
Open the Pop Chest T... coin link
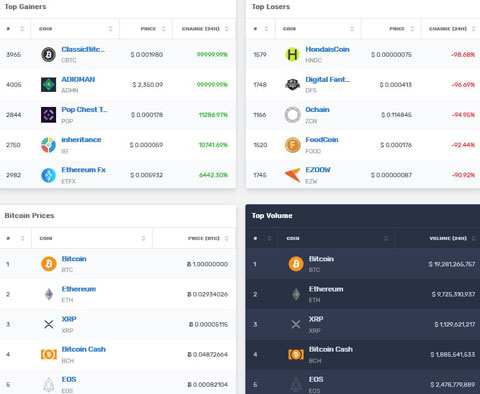pyautogui.click(x=84, y=110)
